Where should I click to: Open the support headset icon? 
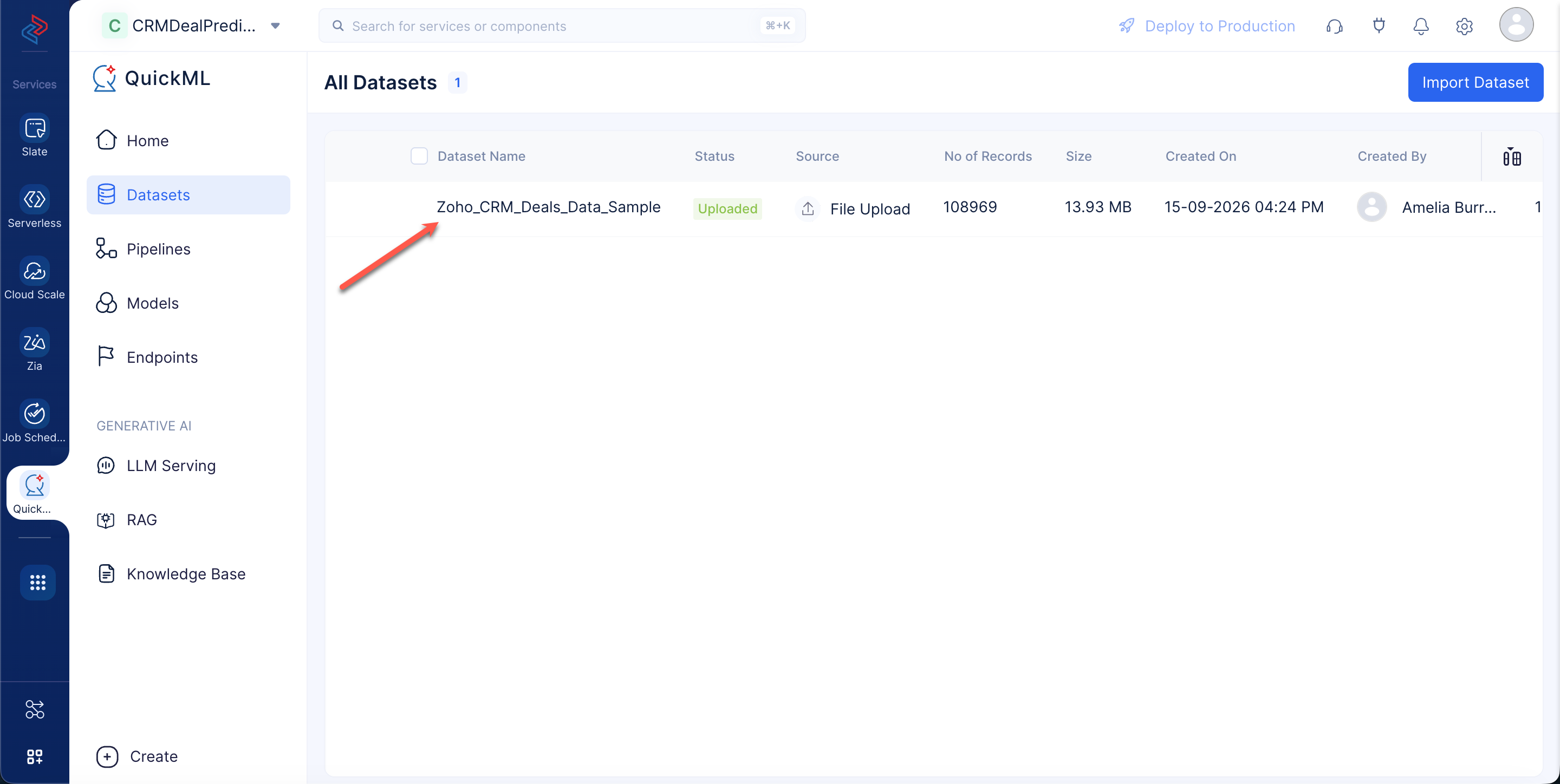[1334, 26]
